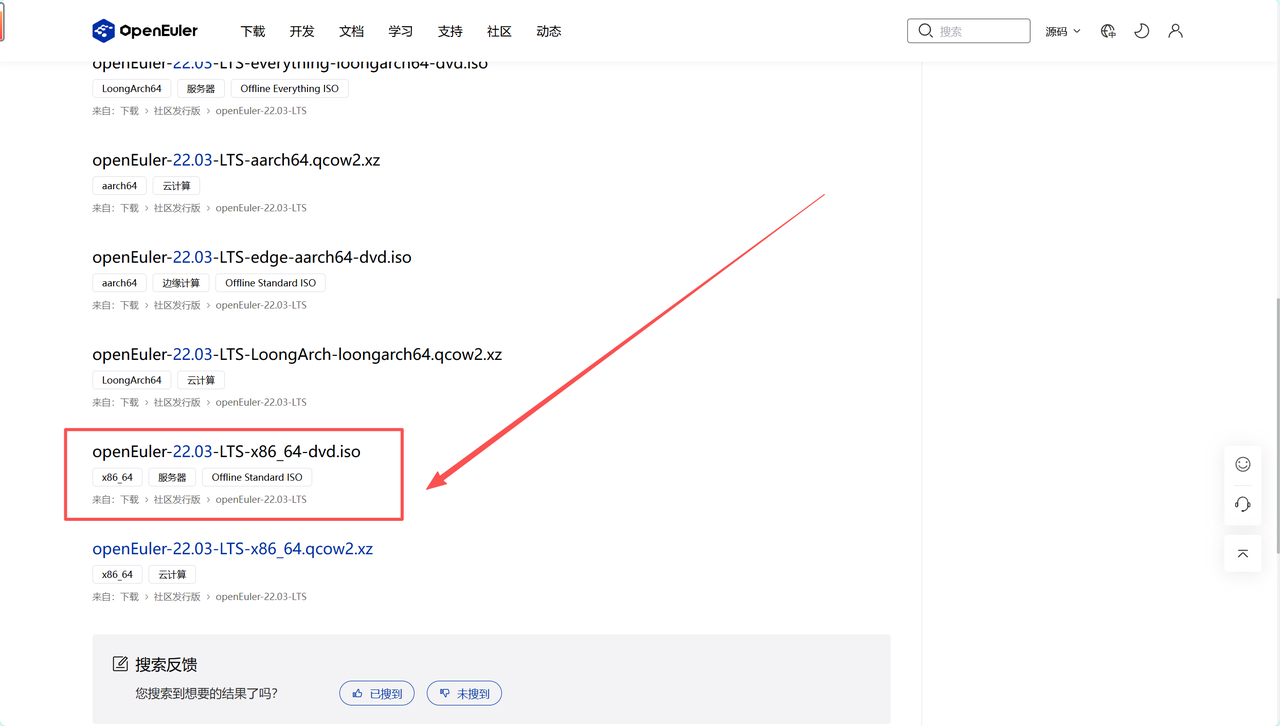Open the 动态 menu
The image size is (1280, 726).
(x=549, y=31)
